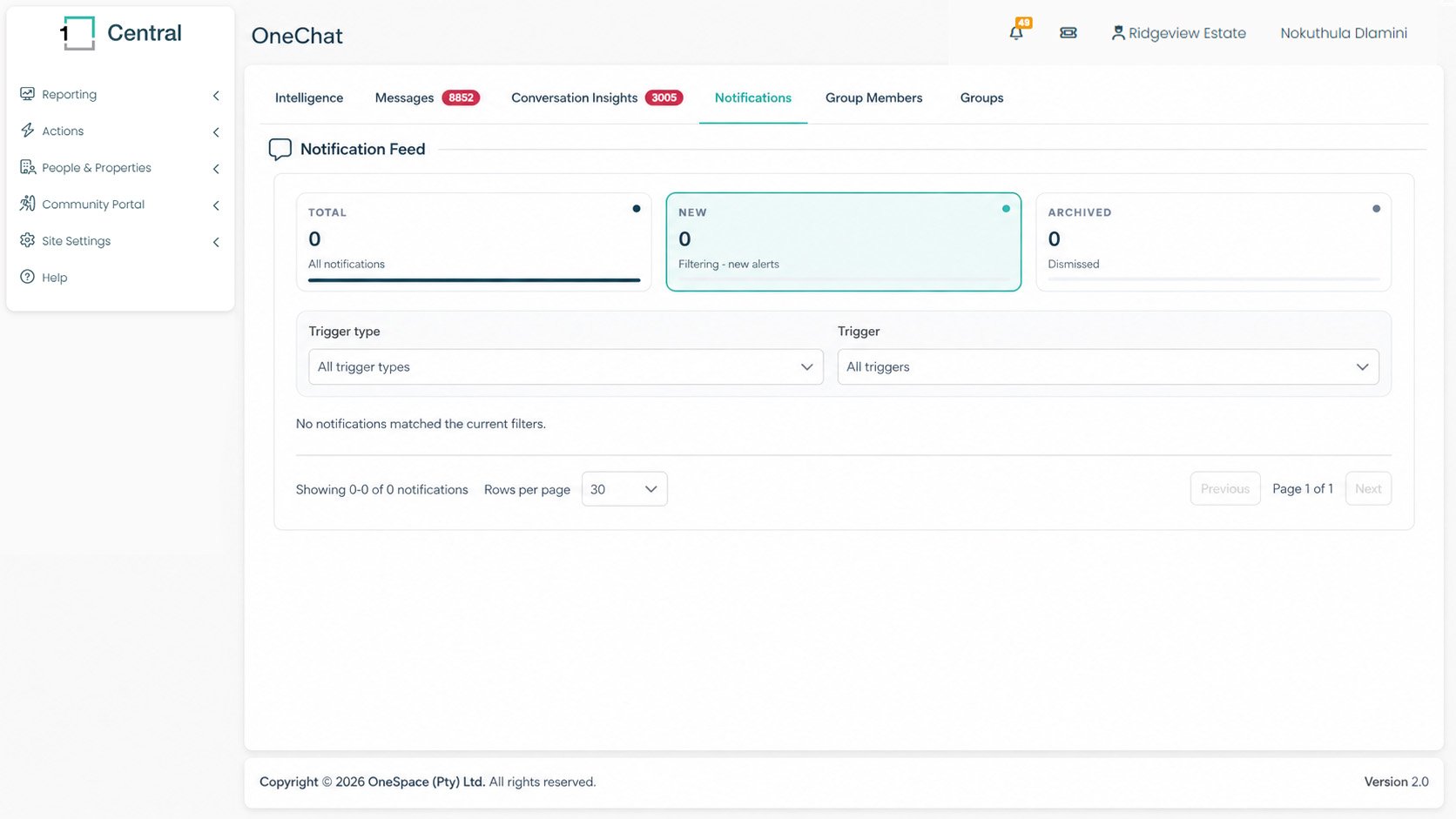Click the 'Showing 0-0 of 0 notifications' text
Screen dimensions: 1456x819
[x=382, y=489]
